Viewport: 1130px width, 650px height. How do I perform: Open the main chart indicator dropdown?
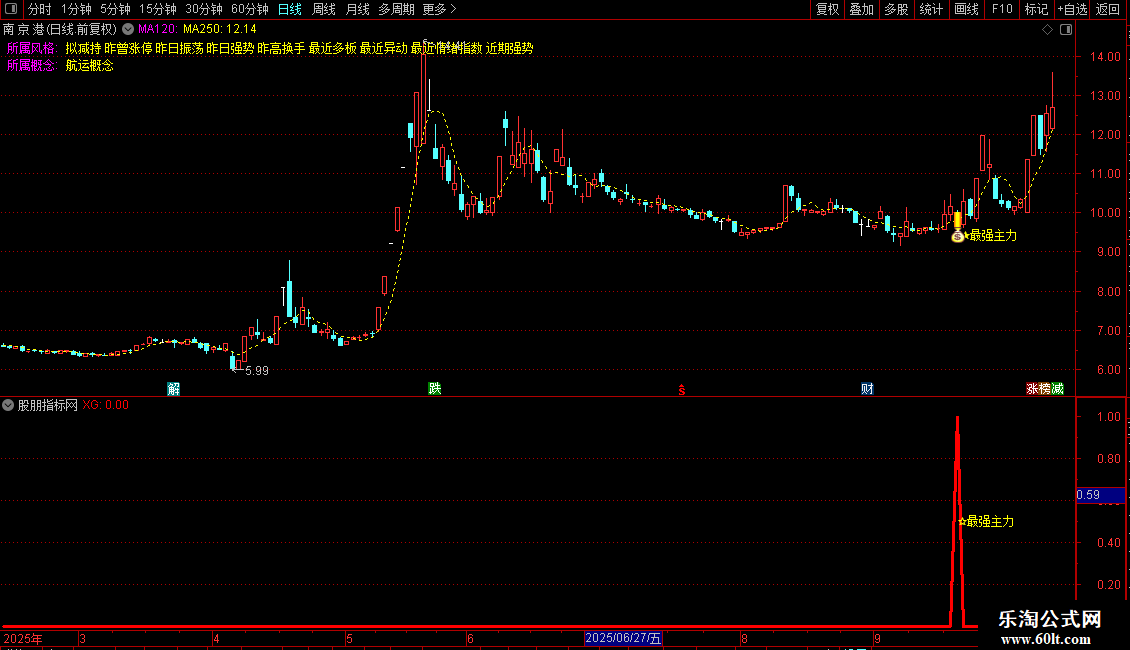[128, 29]
